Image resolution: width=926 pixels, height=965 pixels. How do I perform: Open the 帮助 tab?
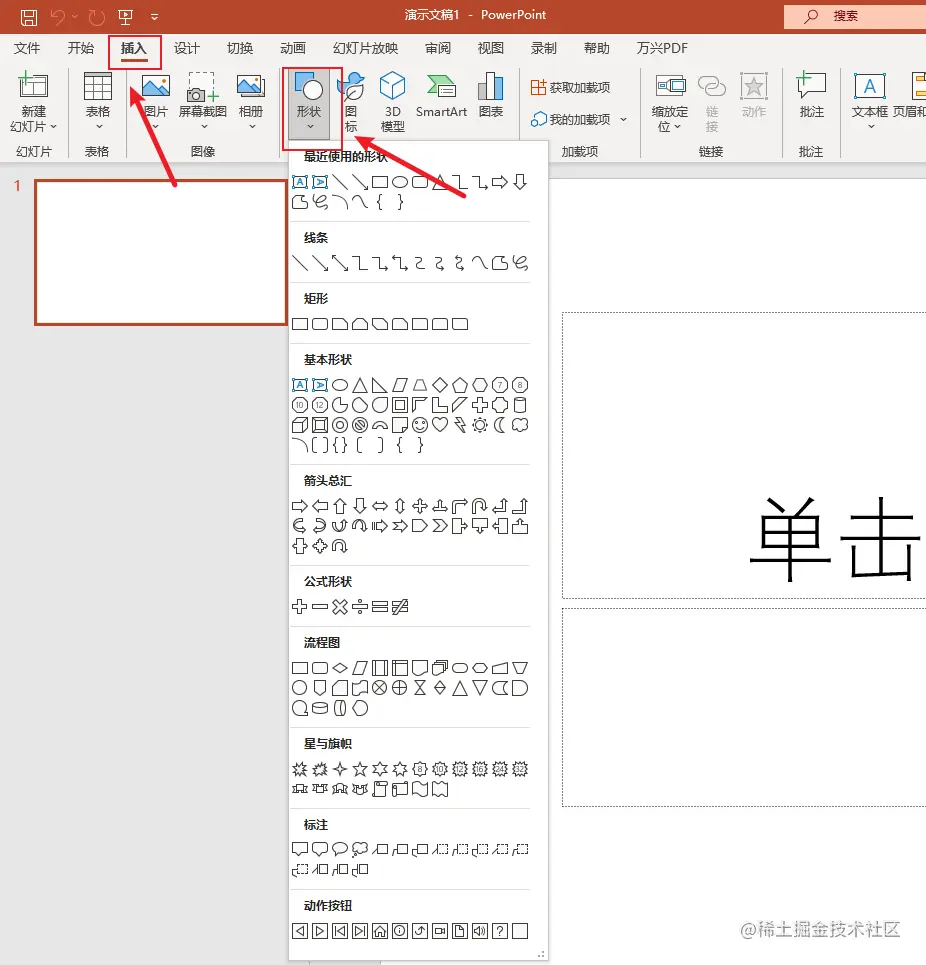[x=597, y=48]
